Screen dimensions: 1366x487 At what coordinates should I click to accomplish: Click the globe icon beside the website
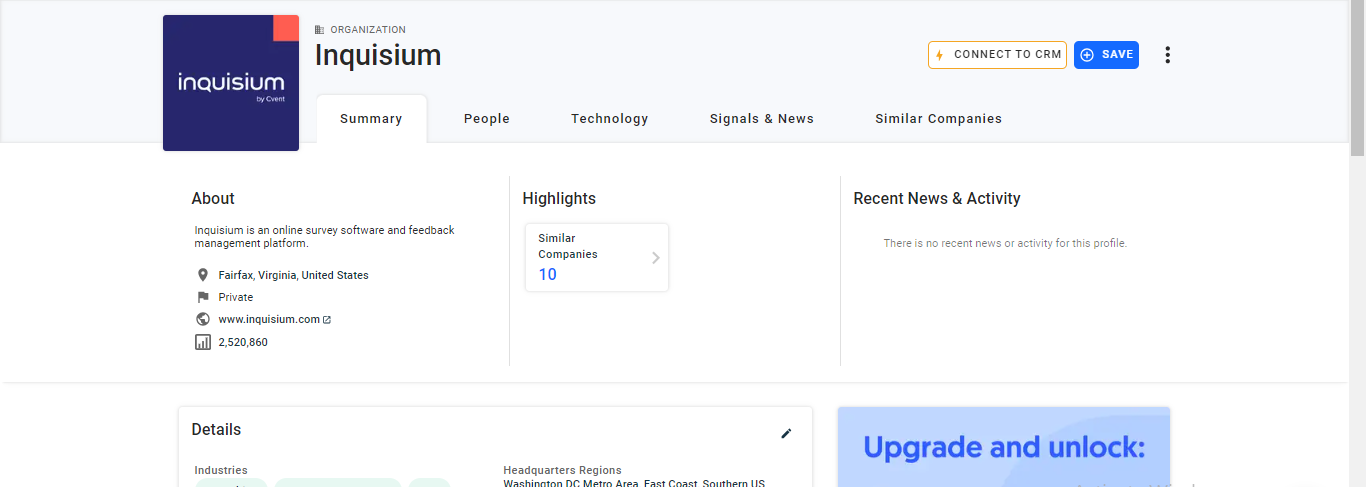203,320
